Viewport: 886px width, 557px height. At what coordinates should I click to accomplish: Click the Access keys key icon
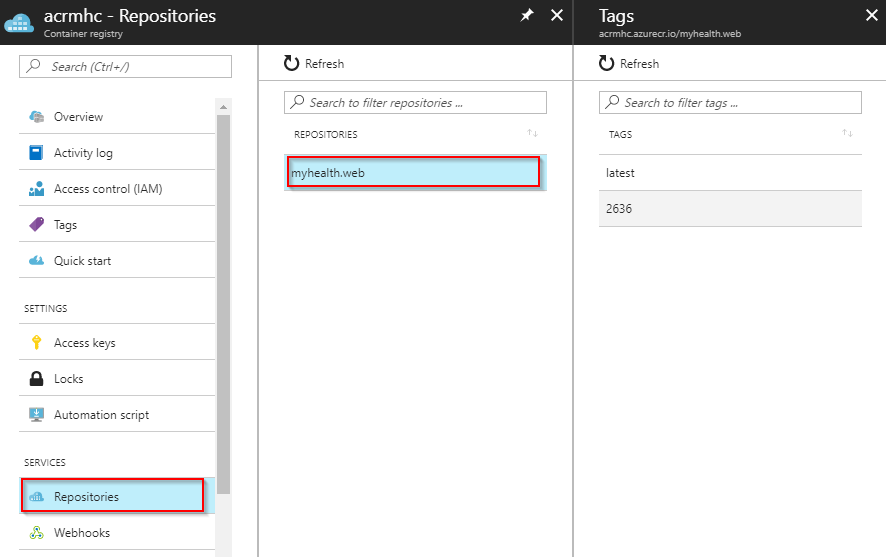click(x=37, y=342)
